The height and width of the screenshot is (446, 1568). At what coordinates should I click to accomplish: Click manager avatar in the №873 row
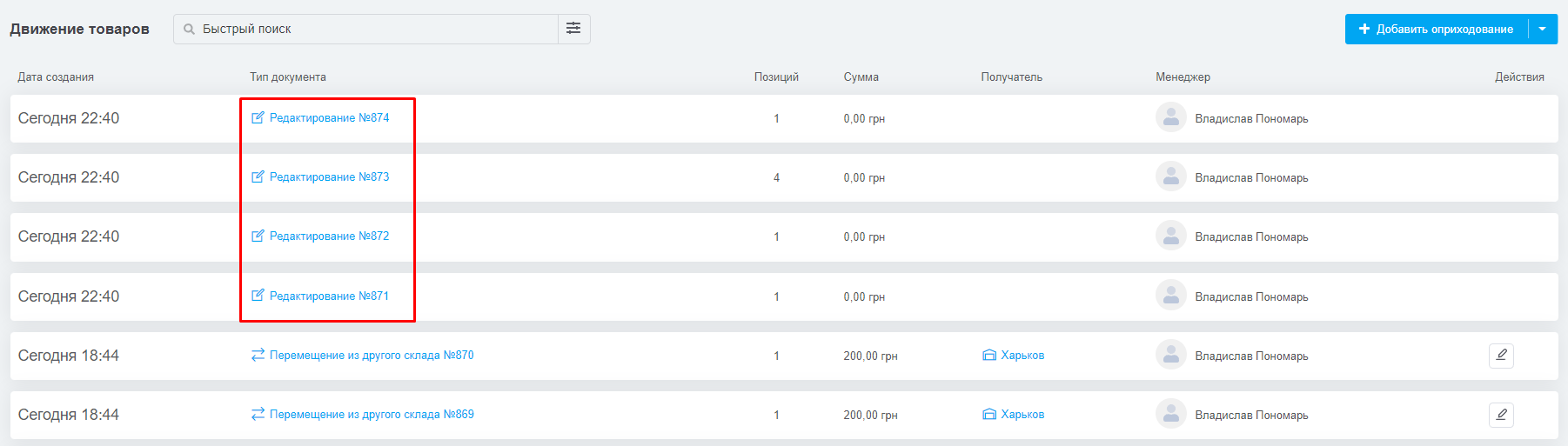click(x=1171, y=176)
